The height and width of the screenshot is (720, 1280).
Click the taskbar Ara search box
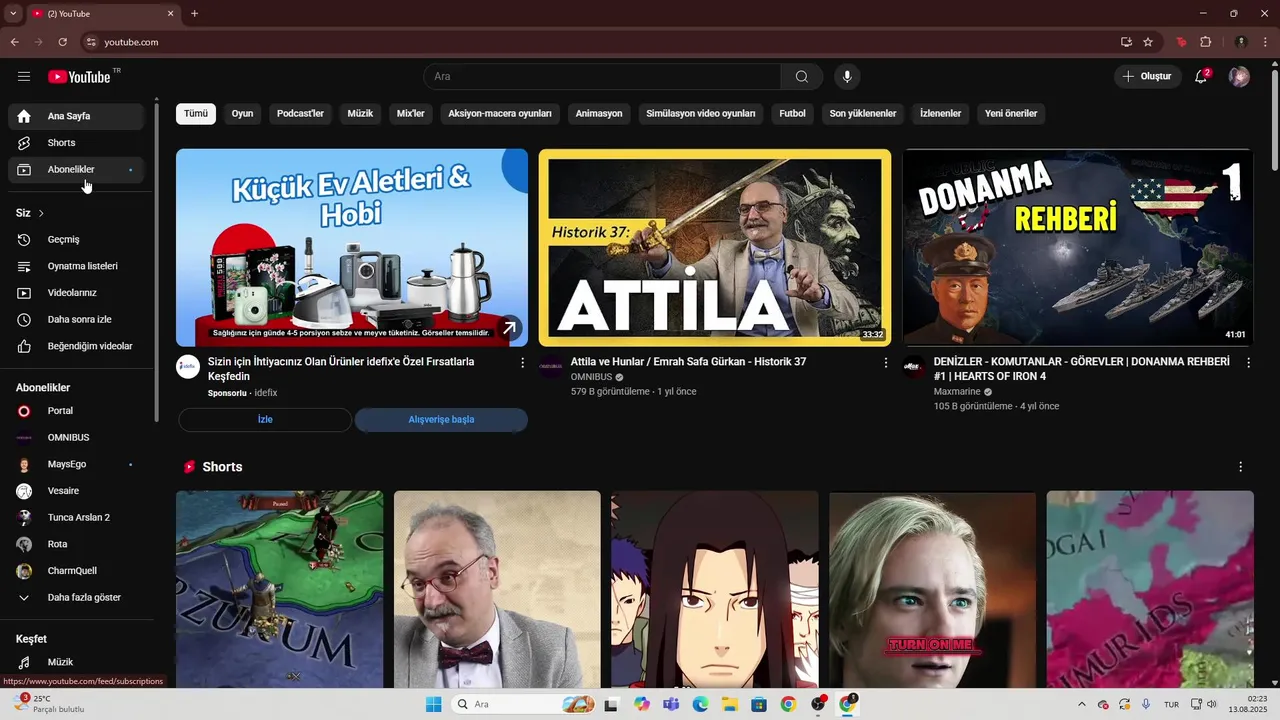(523, 704)
